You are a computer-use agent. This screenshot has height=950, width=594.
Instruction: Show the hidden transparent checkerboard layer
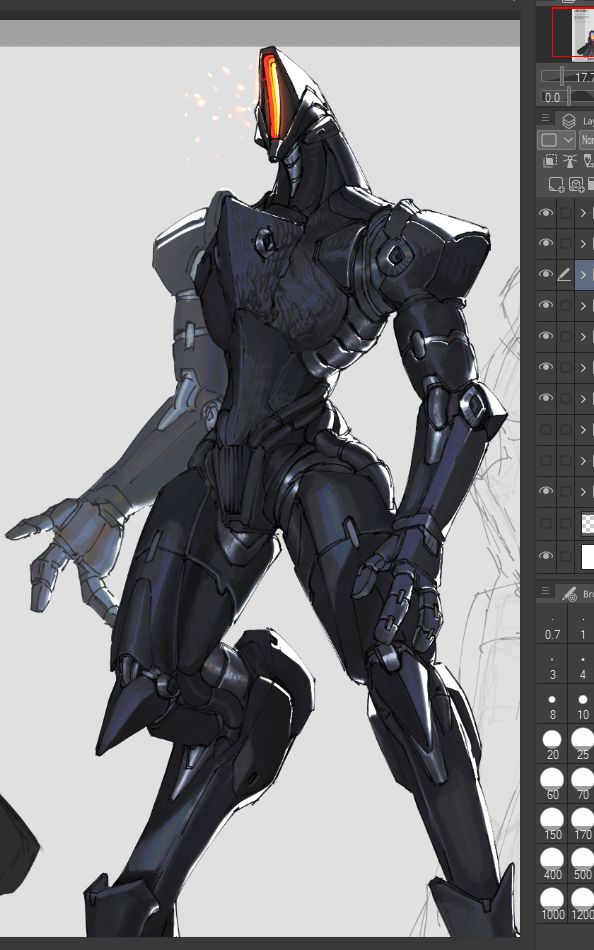pos(546,523)
